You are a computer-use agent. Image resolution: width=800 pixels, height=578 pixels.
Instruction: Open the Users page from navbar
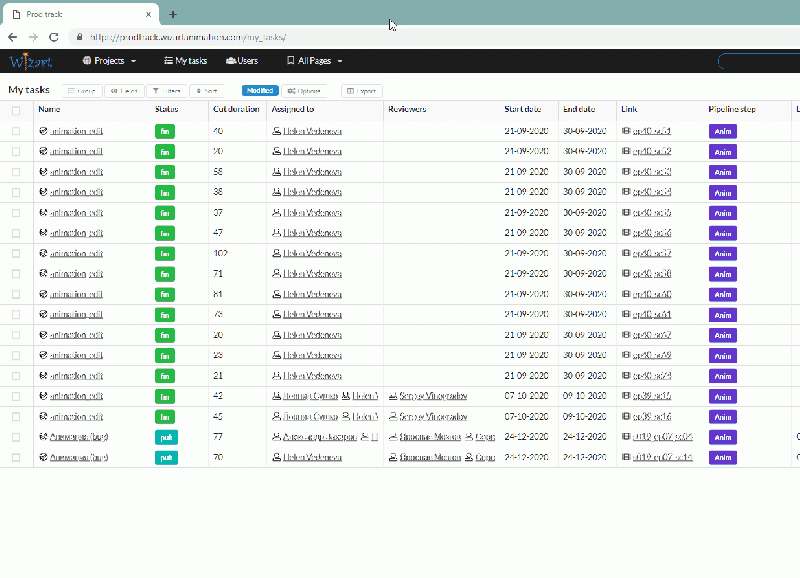242,61
